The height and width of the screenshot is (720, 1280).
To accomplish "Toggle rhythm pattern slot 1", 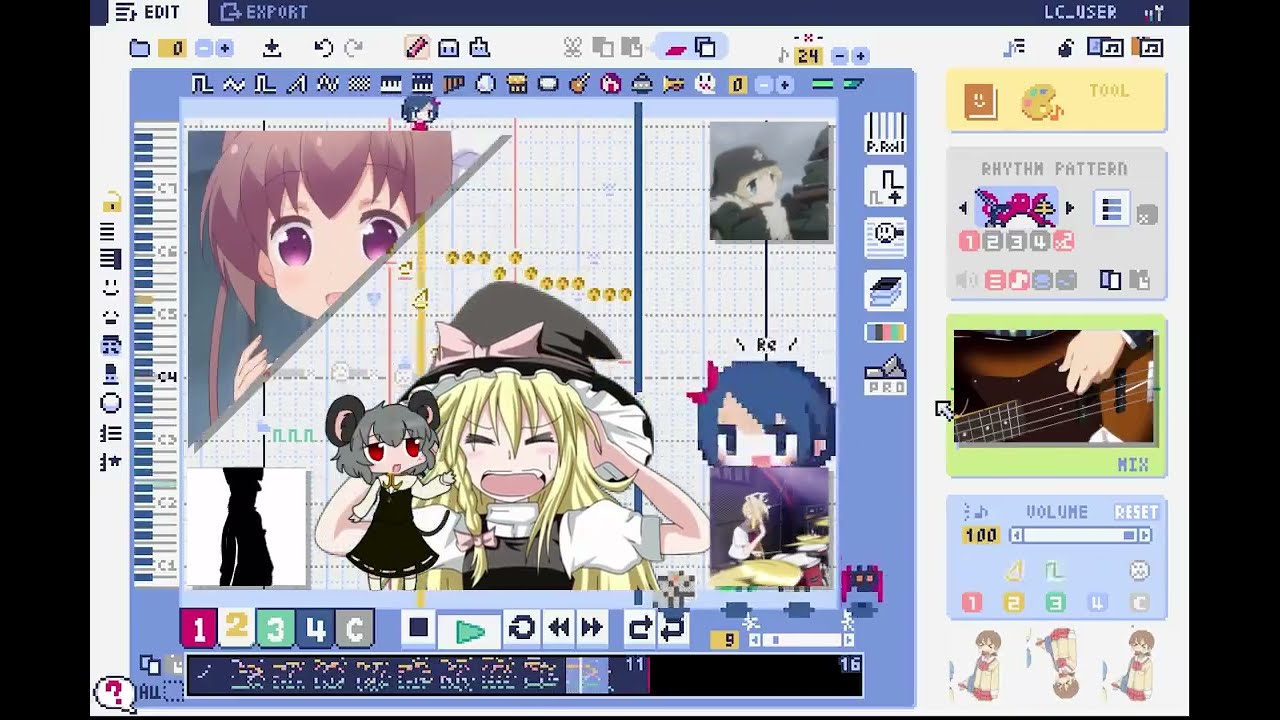I will click(x=969, y=241).
